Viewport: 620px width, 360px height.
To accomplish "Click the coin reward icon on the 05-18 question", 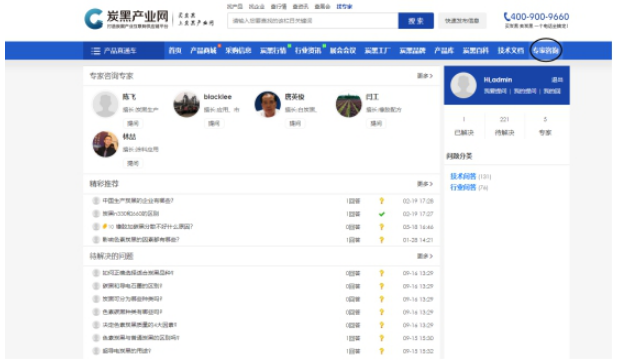I will tap(105, 226).
